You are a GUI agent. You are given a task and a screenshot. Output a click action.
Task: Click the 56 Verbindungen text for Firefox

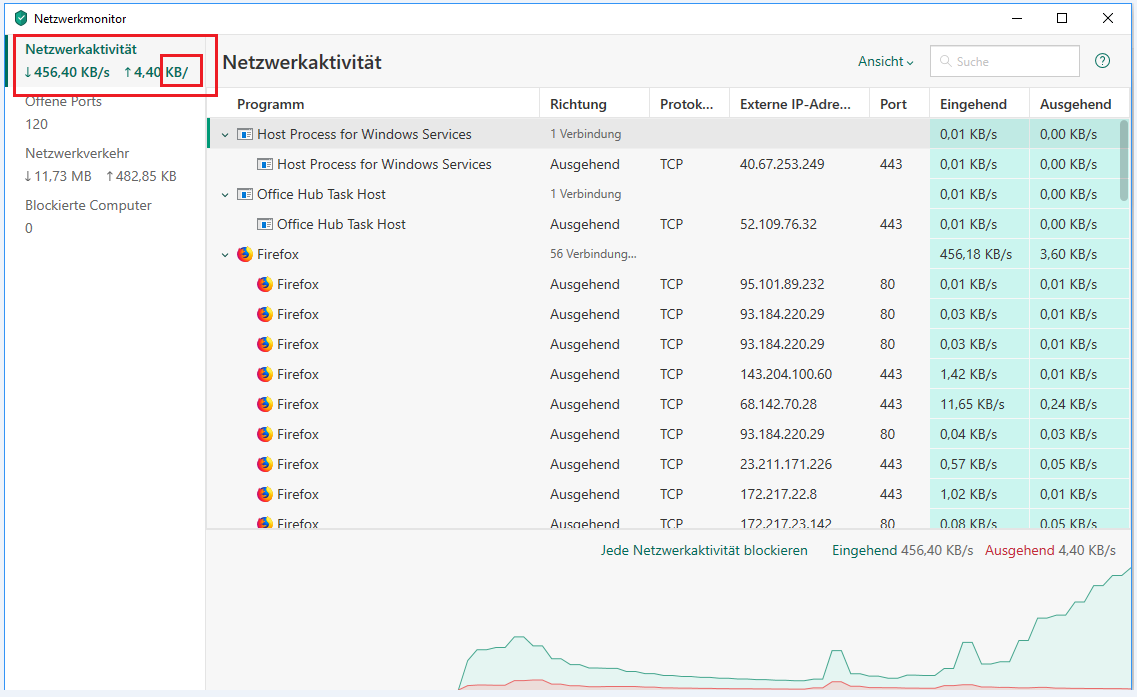click(592, 255)
